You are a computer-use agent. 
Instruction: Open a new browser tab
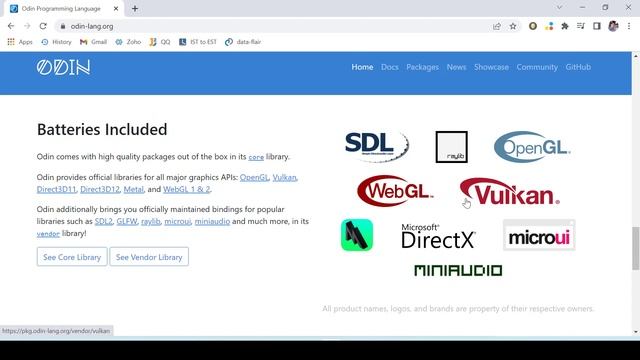pyautogui.click(x=135, y=8)
